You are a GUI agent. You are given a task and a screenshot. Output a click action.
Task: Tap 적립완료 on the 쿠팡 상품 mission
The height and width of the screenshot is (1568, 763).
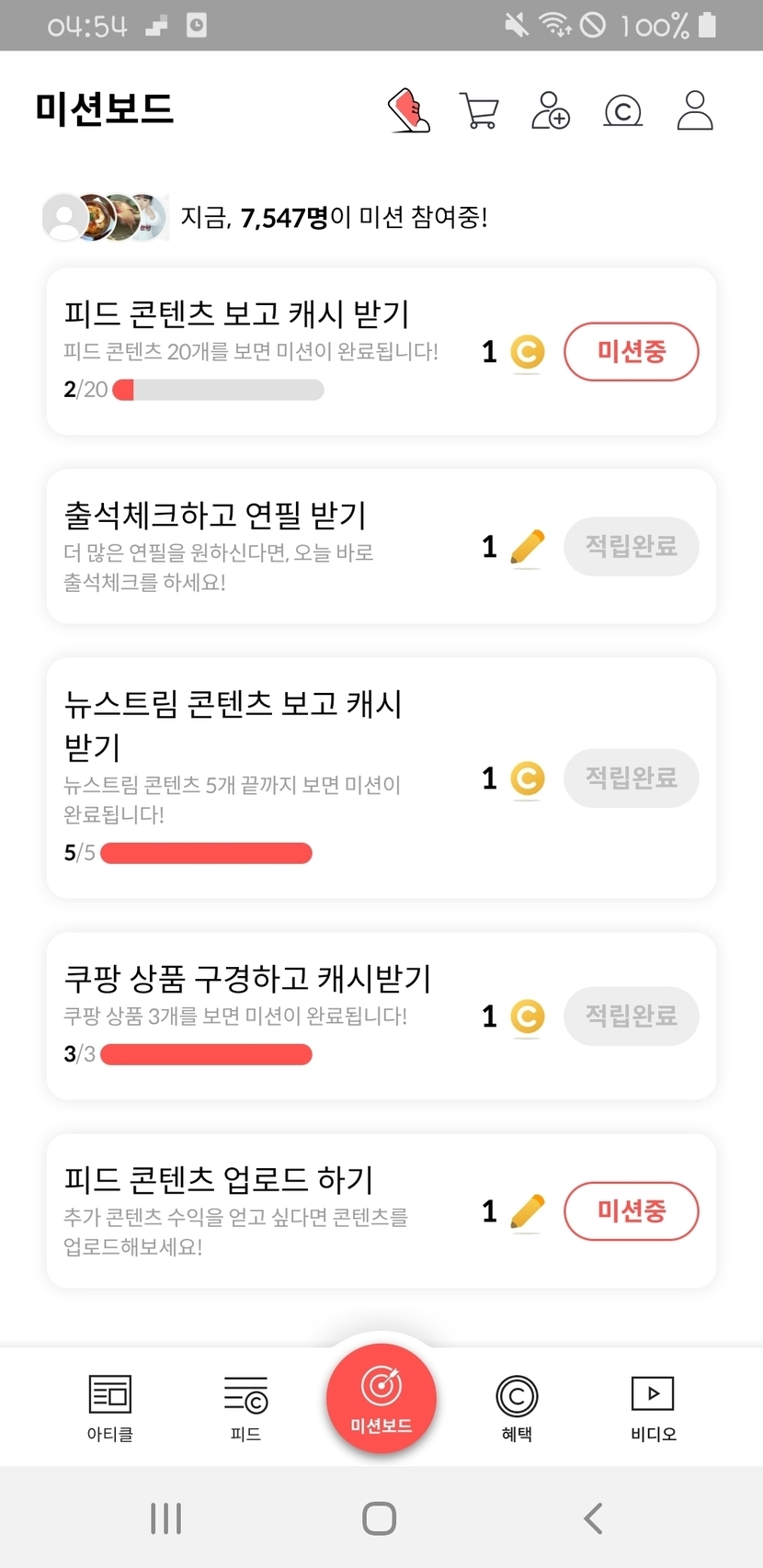point(631,1016)
